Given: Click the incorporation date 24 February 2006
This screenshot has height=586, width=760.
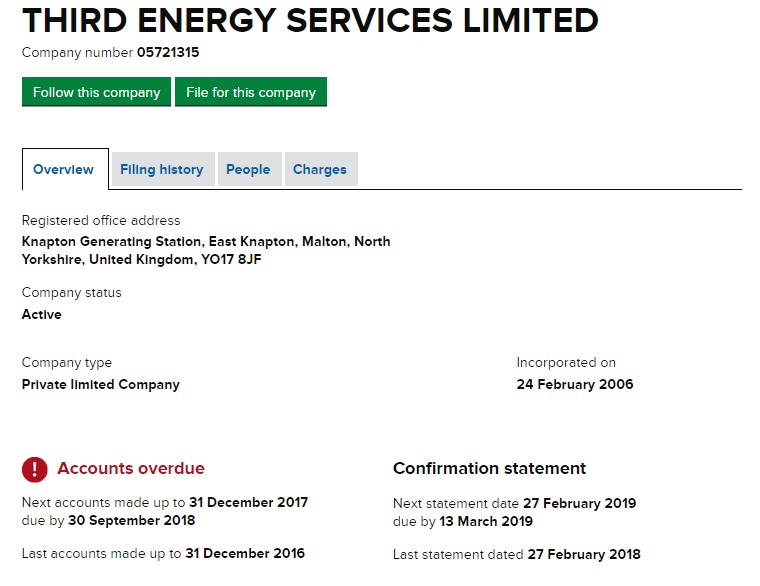Looking at the screenshot, I should pos(575,384).
